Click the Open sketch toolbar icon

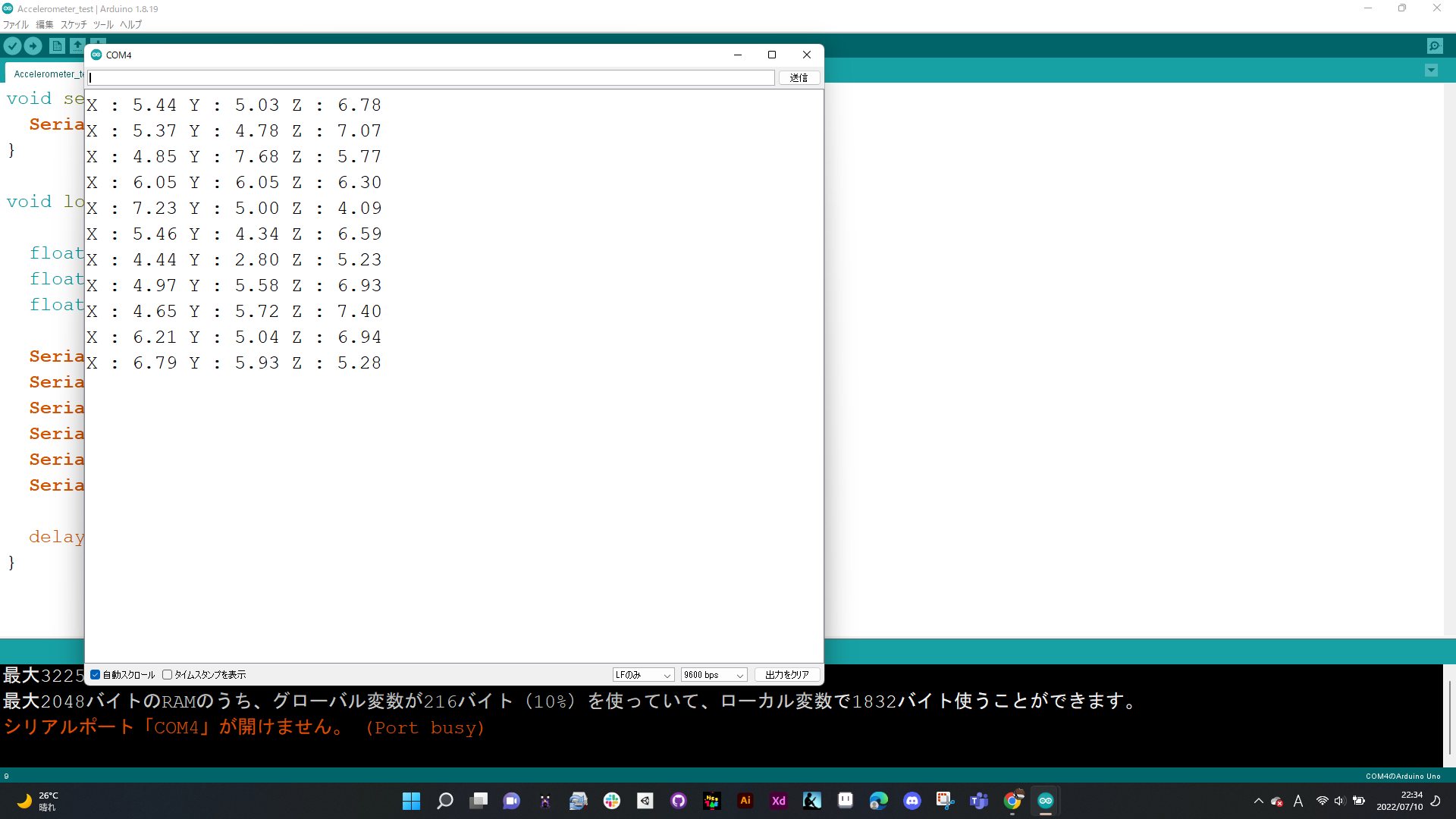pyautogui.click(x=78, y=45)
